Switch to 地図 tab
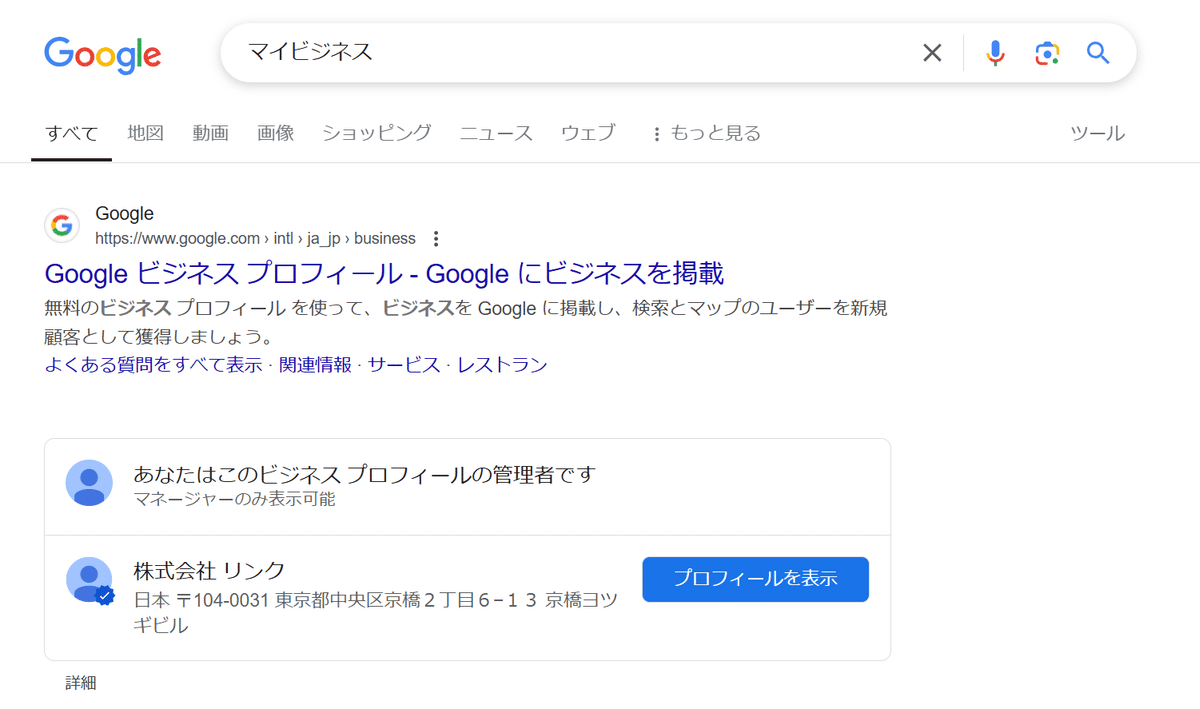 (146, 133)
